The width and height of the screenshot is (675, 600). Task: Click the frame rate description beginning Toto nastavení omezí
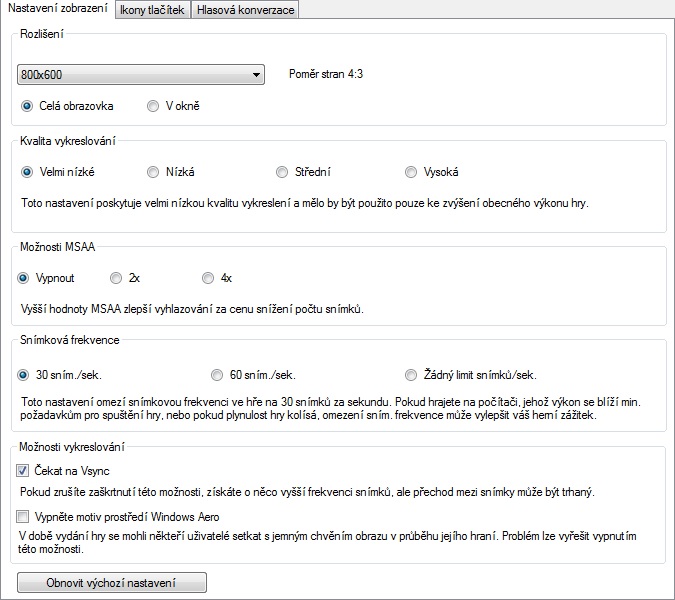[331, 408]
